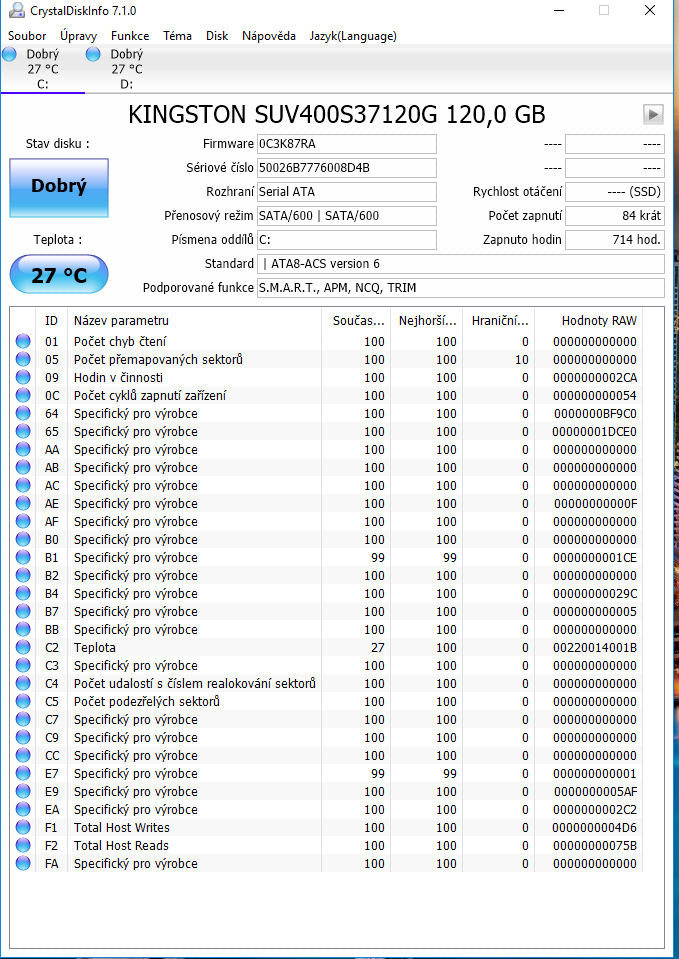The height and width of the screenshot is (959, 679).
Task: Click status orb for attribute C4
Action: pyautogui.click(x=23, y=683)
